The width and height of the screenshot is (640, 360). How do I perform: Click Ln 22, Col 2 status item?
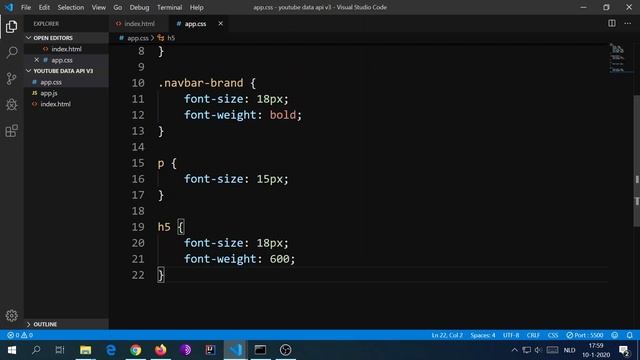(447, 335)
